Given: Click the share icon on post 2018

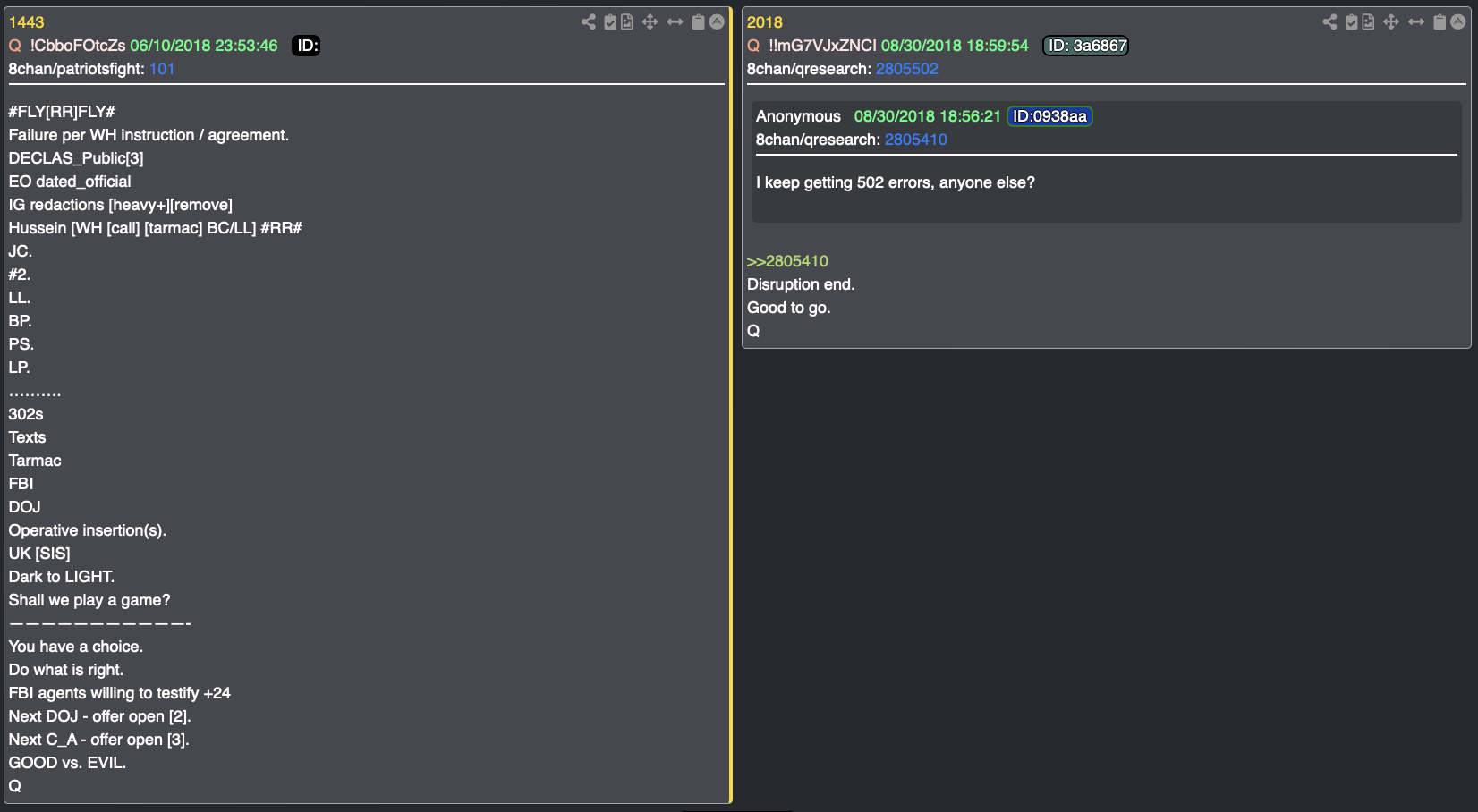Looking at the screenshot, I should coord(1330,21).
